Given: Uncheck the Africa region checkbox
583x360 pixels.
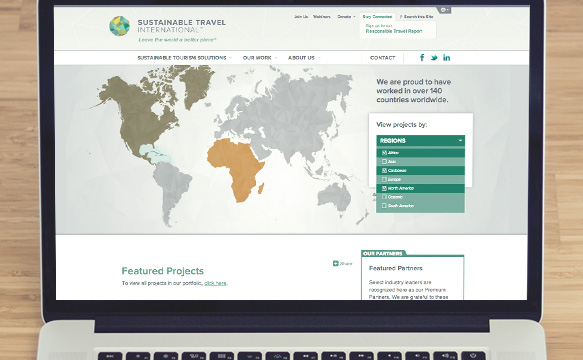Looking at the screenshot, I should pos(384,153).
